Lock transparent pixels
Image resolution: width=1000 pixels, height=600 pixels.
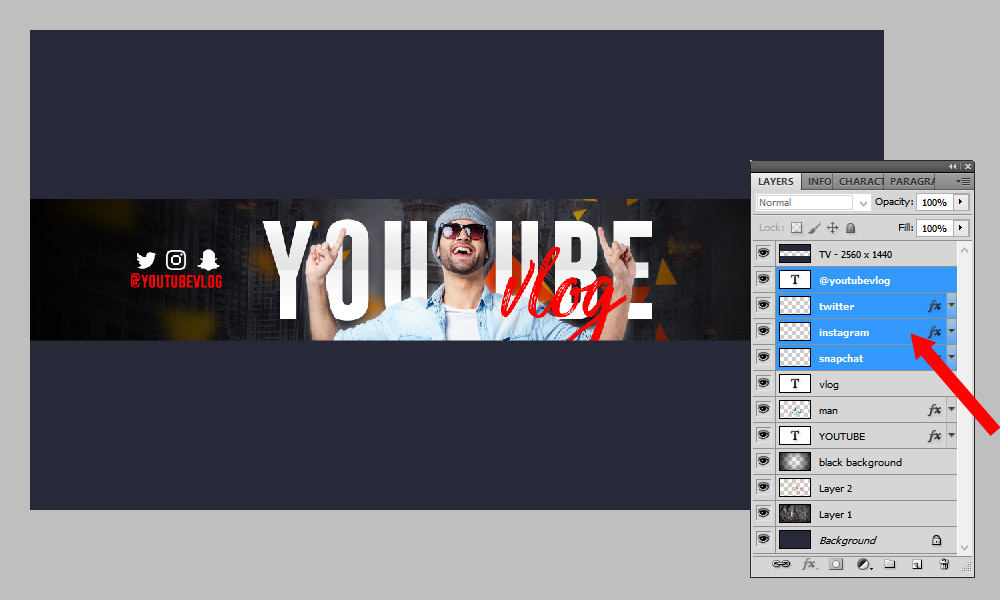tap(796, 228)
